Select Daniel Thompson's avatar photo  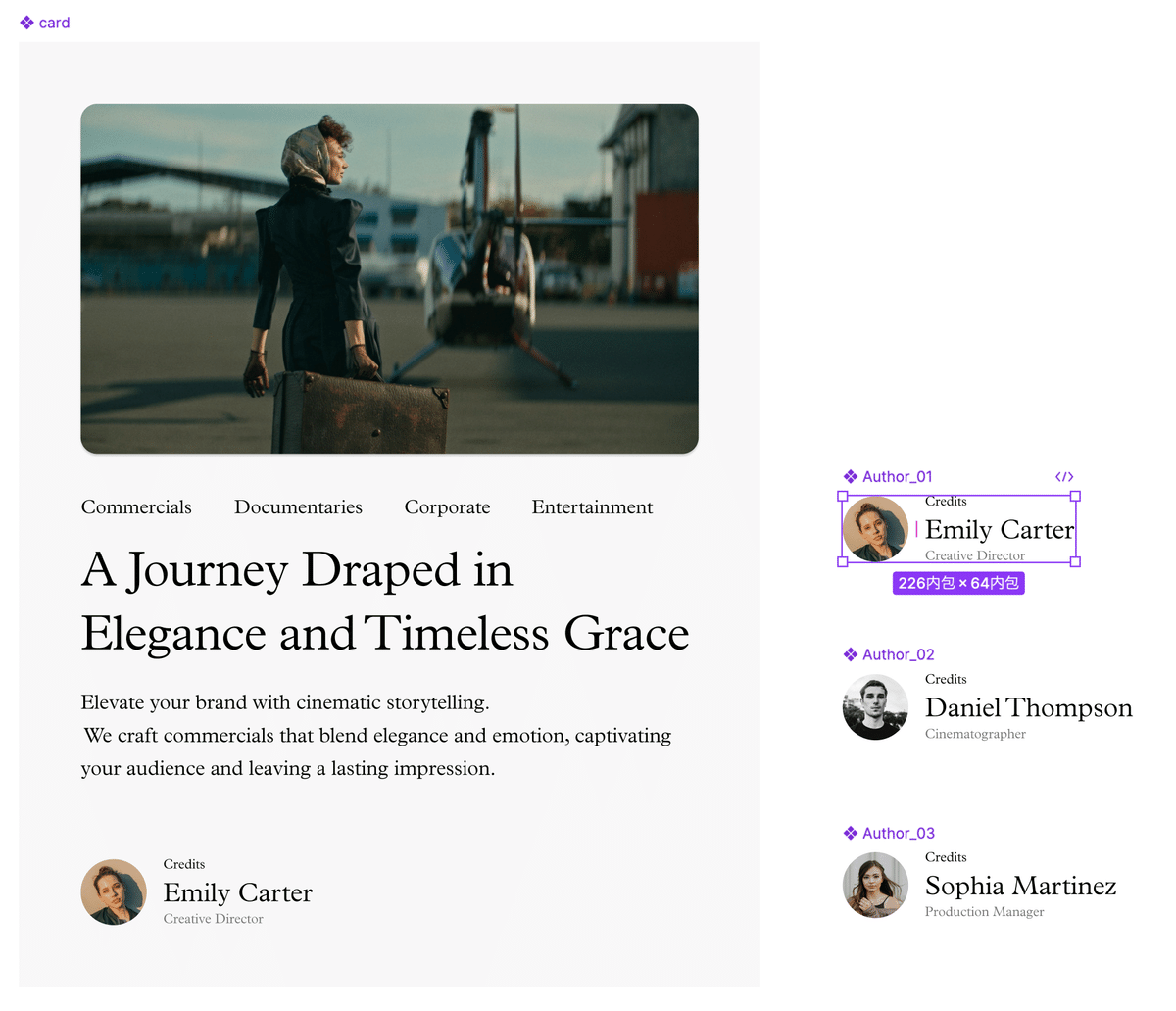pos(875,707)
